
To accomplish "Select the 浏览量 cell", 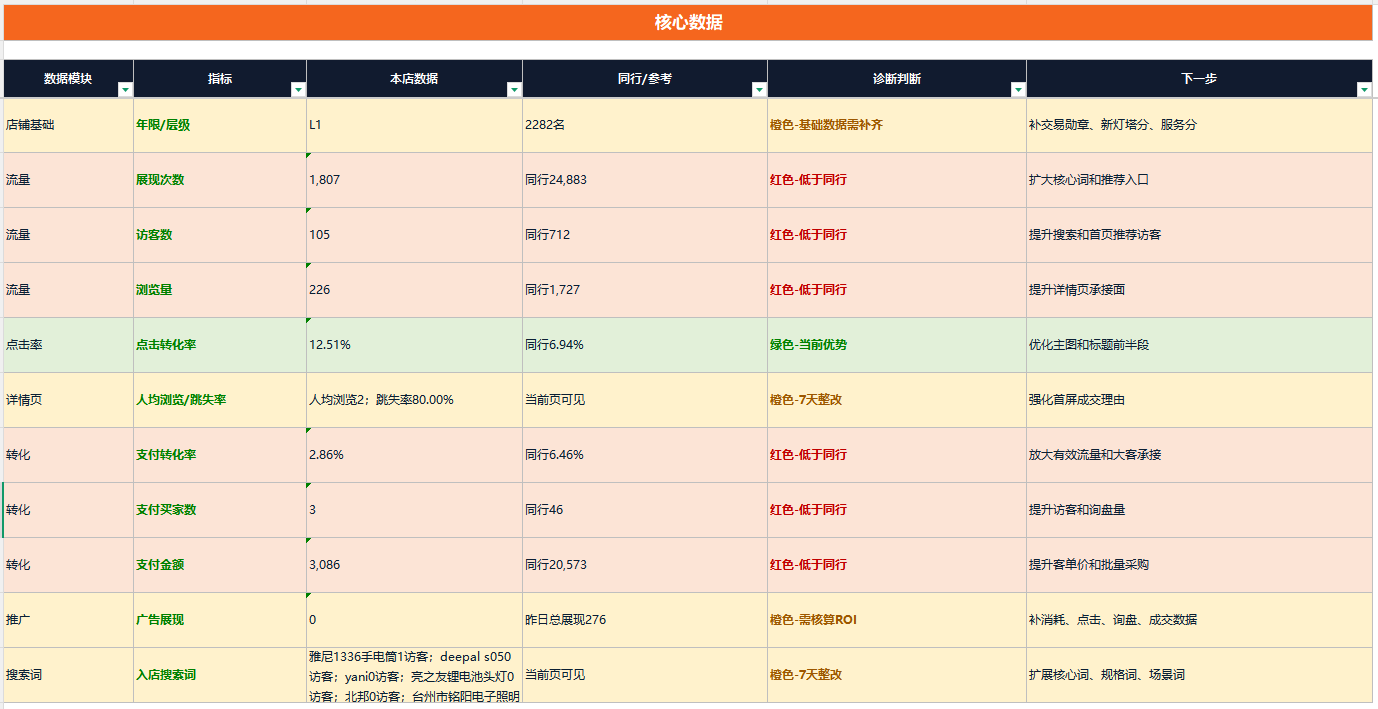I will pos(220,291).
